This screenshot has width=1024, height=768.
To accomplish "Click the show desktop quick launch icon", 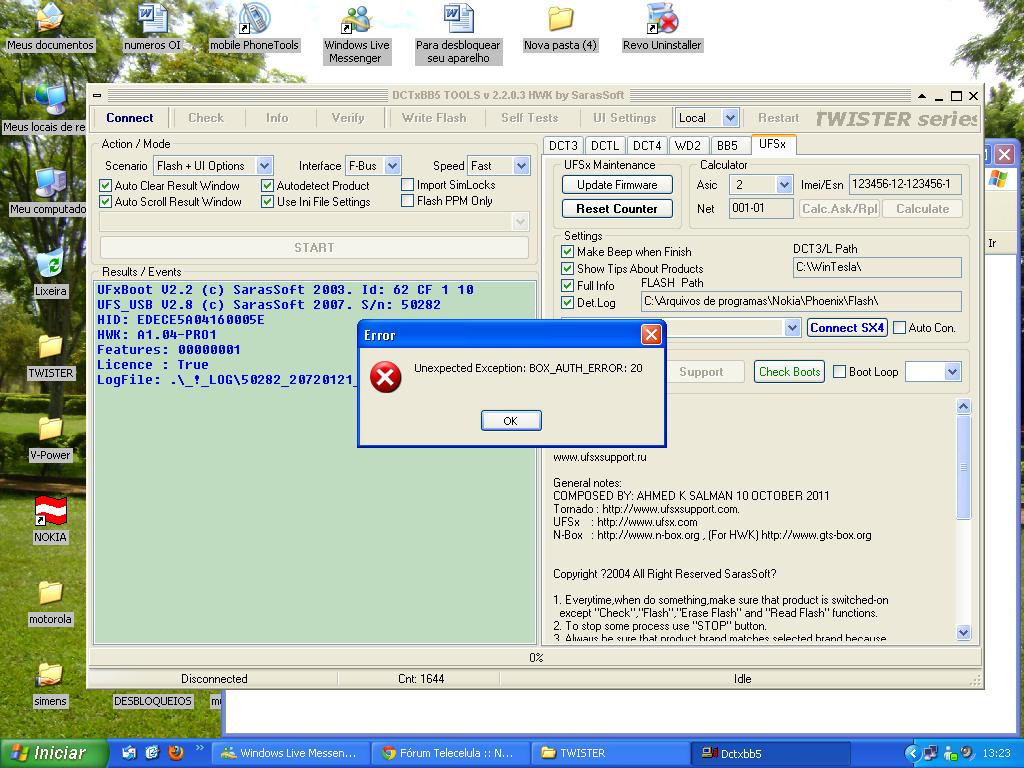I will (129, 753).
